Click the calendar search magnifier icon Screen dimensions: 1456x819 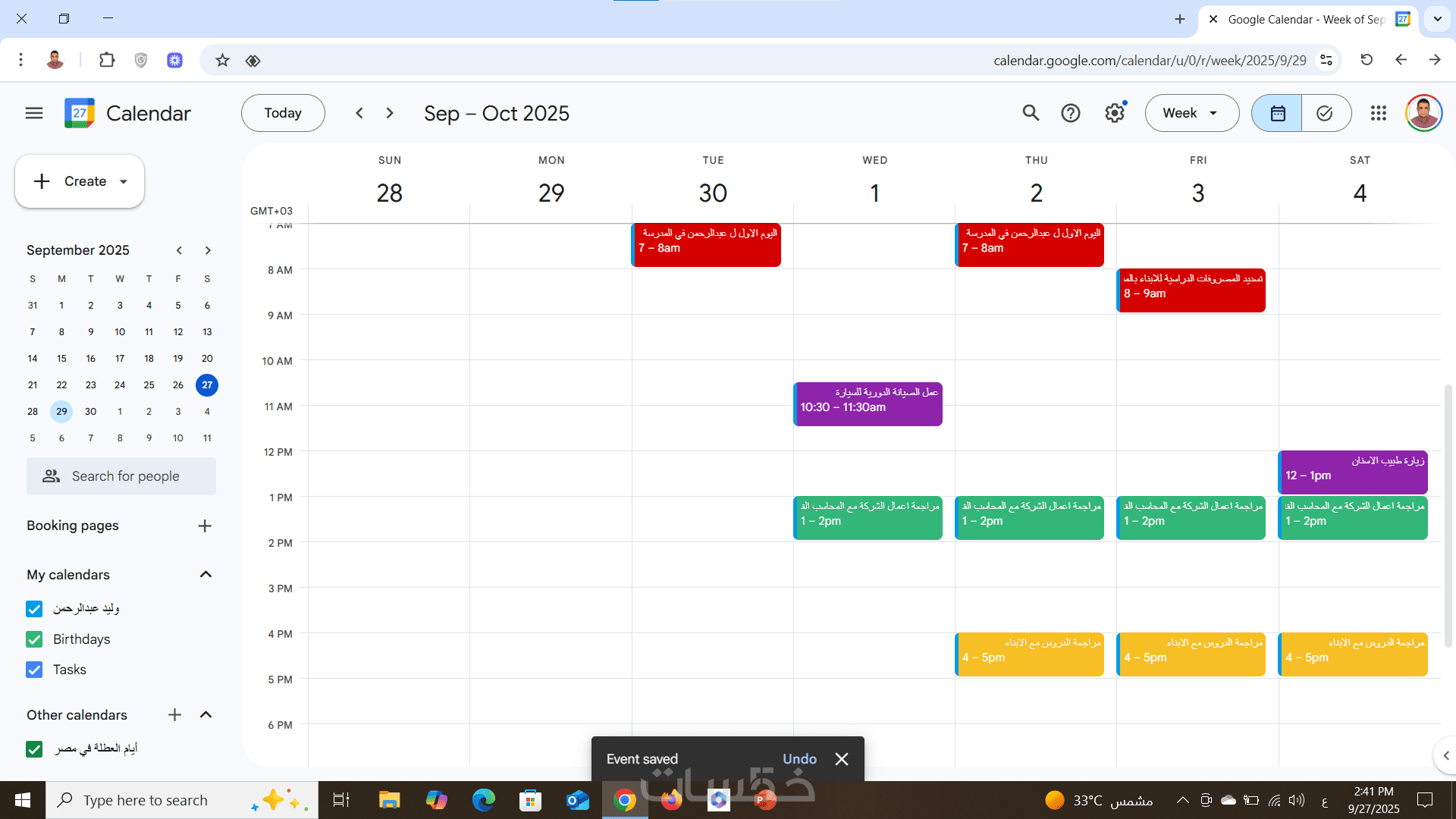(x=1031, y=113)
